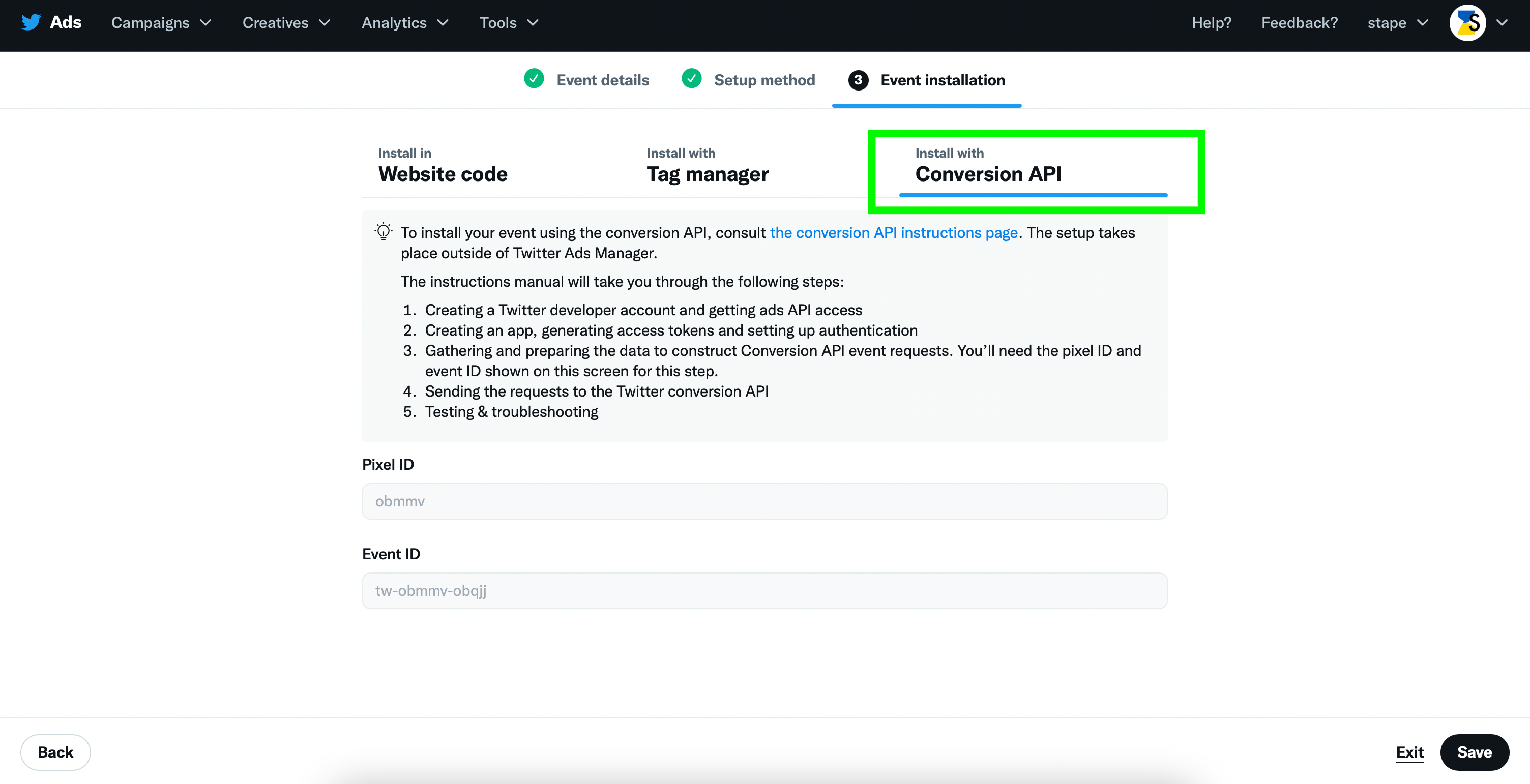Viewport: 1530px width, 784px height.
Task: Click the green checkmark beside Setup method
Action: point(691,78)
